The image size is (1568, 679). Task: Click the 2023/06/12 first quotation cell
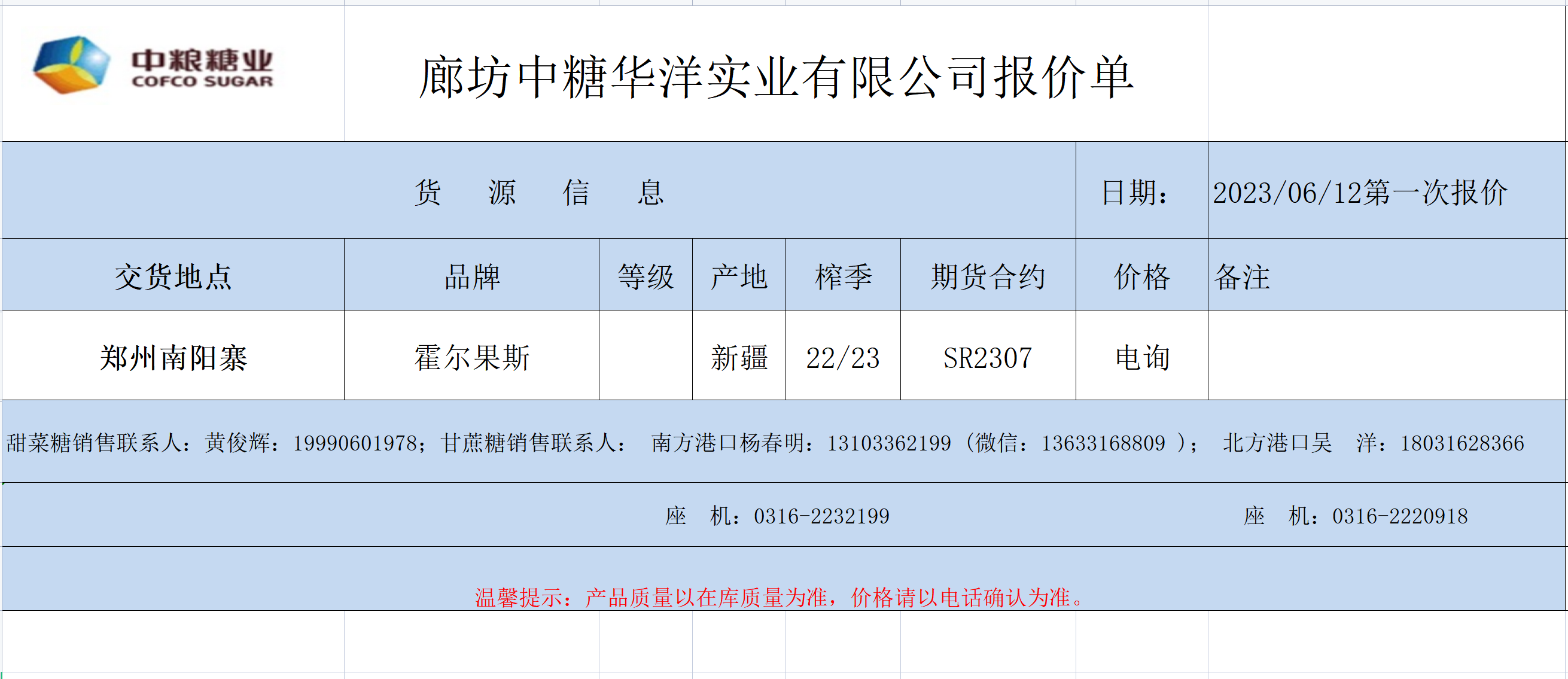1360,192
